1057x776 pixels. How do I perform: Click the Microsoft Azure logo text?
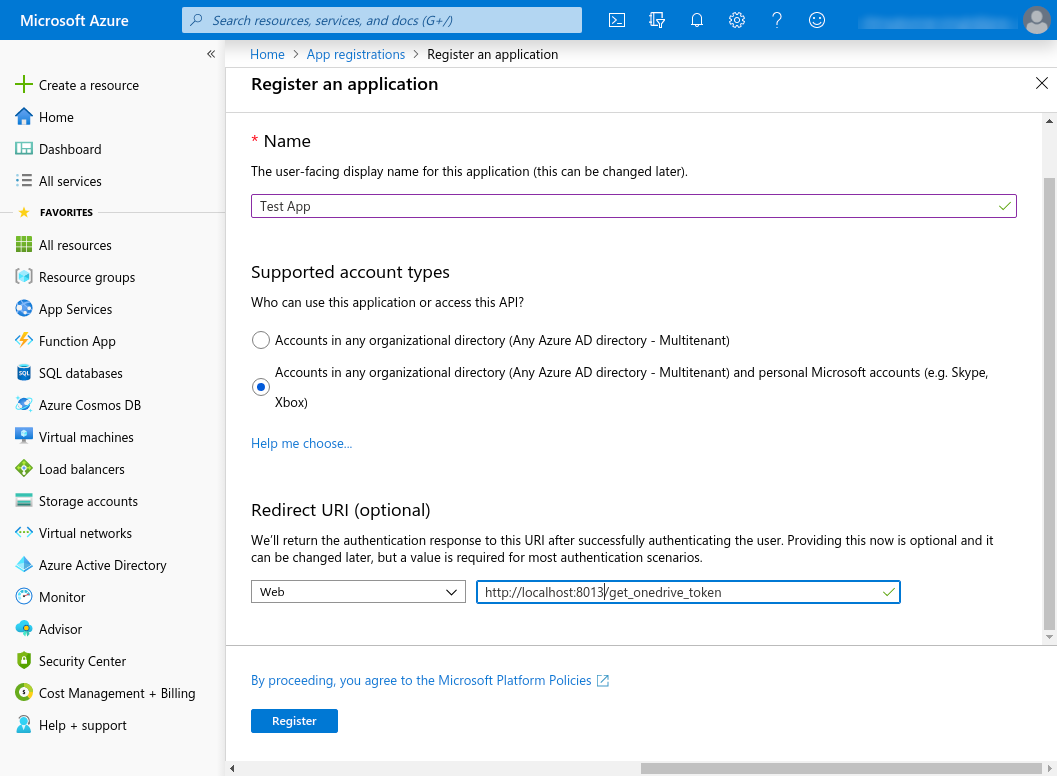tap(74, 20)
